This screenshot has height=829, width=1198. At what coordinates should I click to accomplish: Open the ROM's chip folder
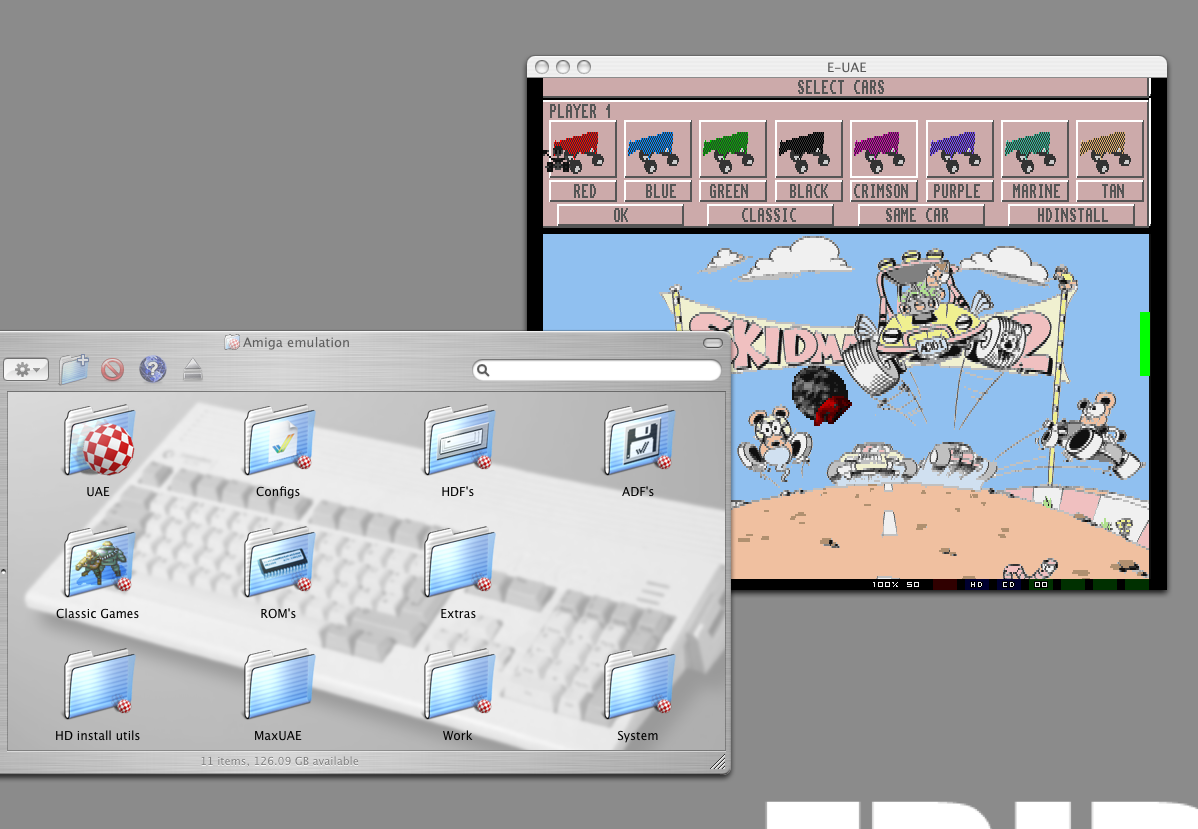(278, 563)
